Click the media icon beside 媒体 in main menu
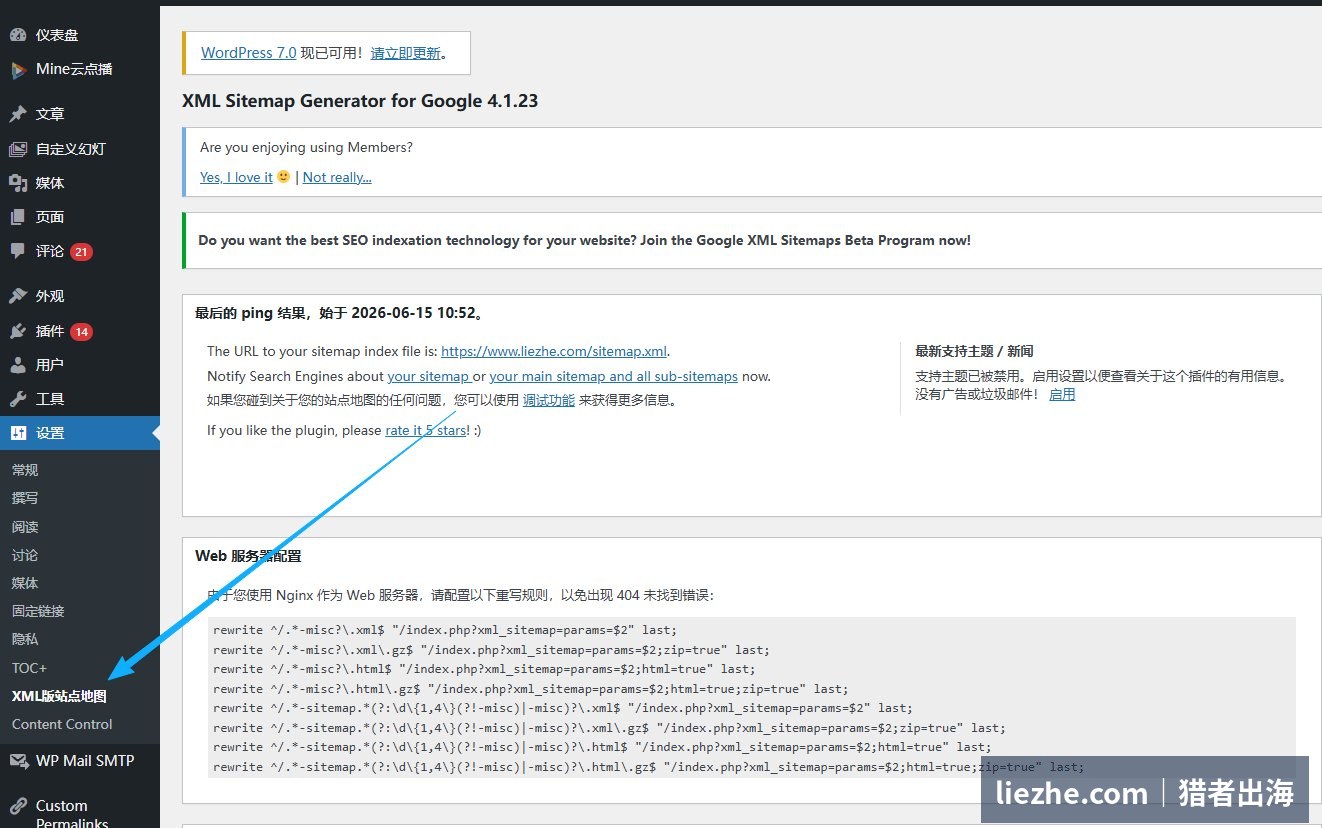 18,183
